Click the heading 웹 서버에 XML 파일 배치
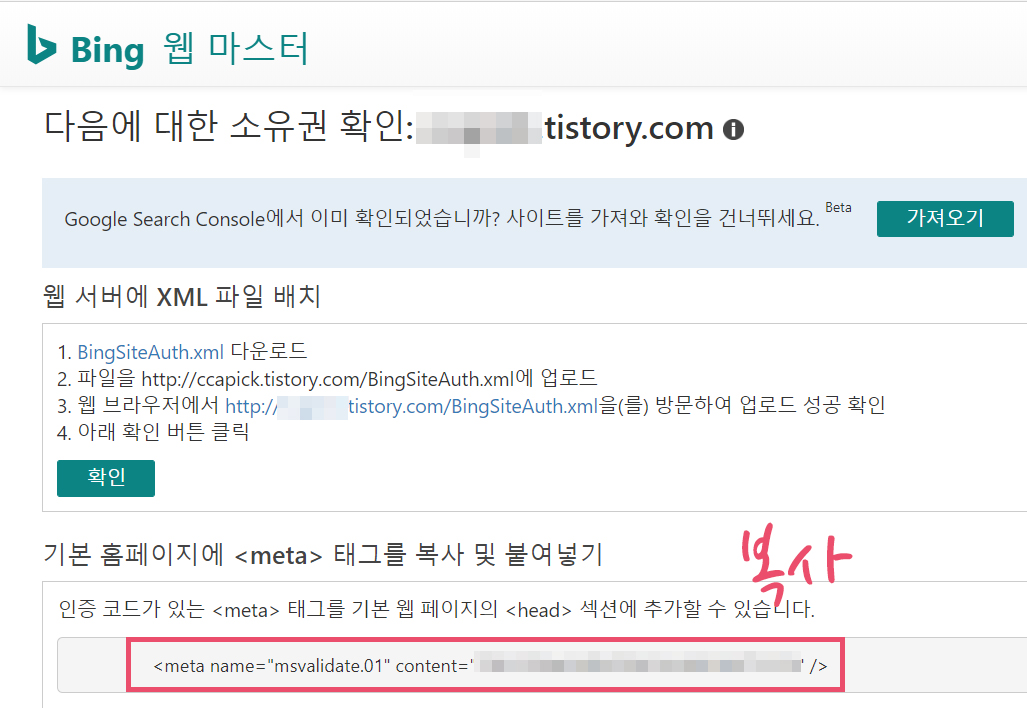 [182, 297]
